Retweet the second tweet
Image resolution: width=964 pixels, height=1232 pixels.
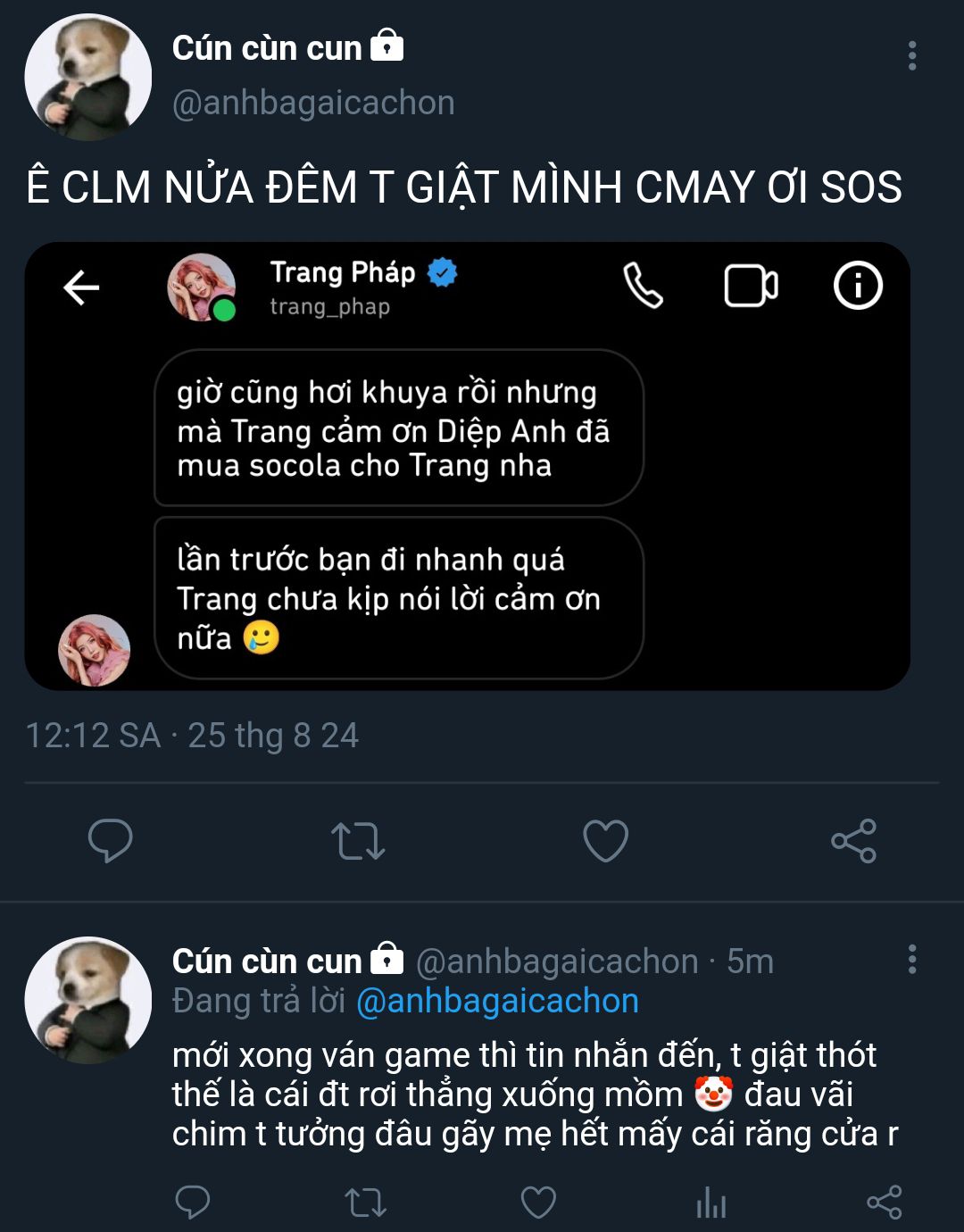click(x=365, y=1203)
